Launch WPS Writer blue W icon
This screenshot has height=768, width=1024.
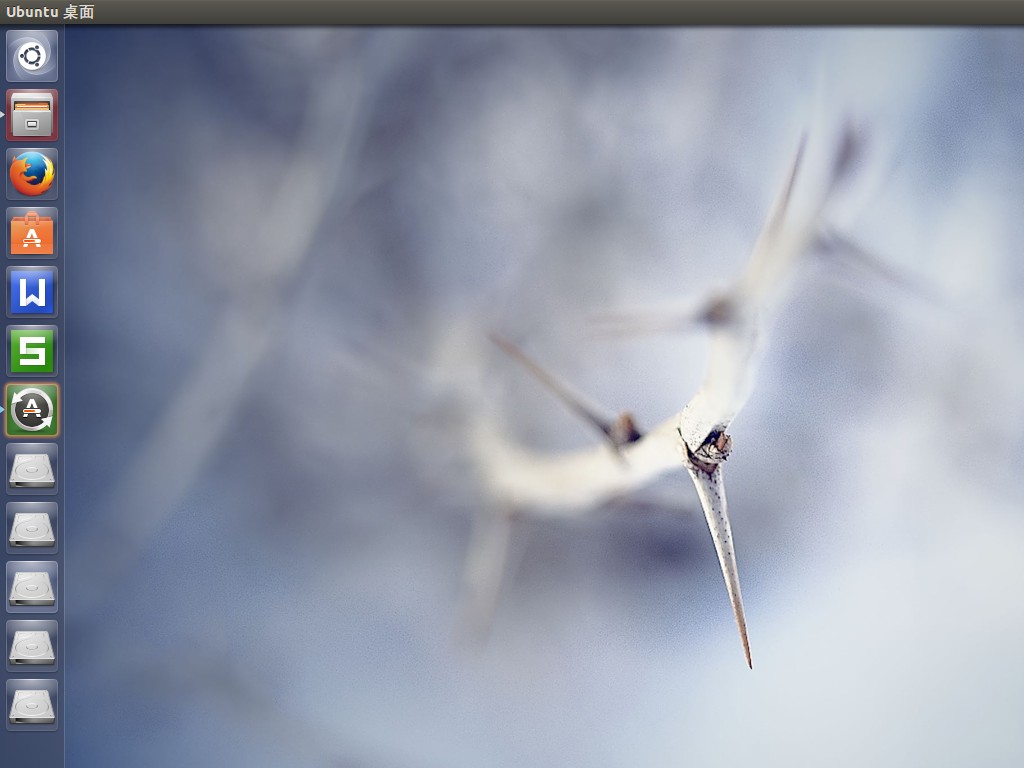tap(32, 292)
